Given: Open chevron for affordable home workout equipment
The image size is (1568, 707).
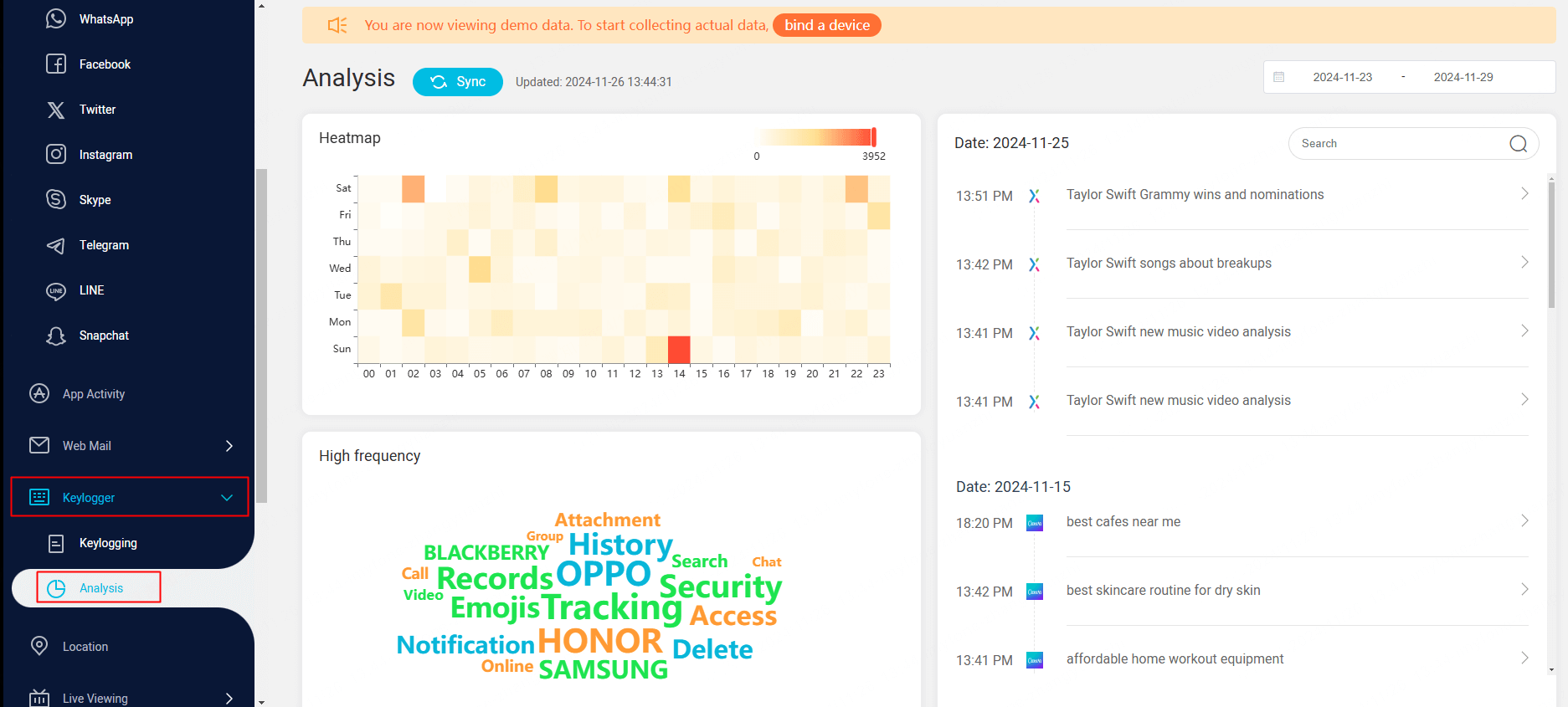Looking at the screenshot, I should tap(1524, 658).
